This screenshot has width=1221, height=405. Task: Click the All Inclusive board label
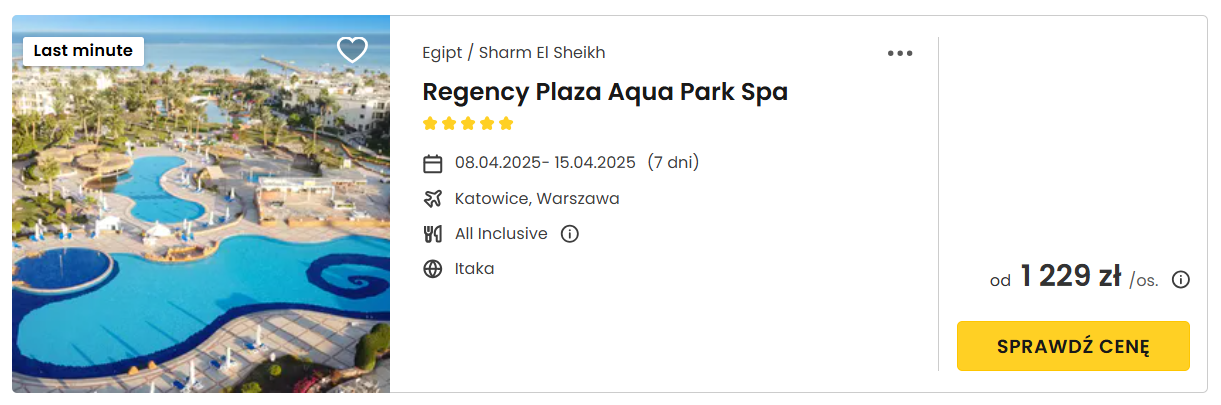click(x=501, y=234)
